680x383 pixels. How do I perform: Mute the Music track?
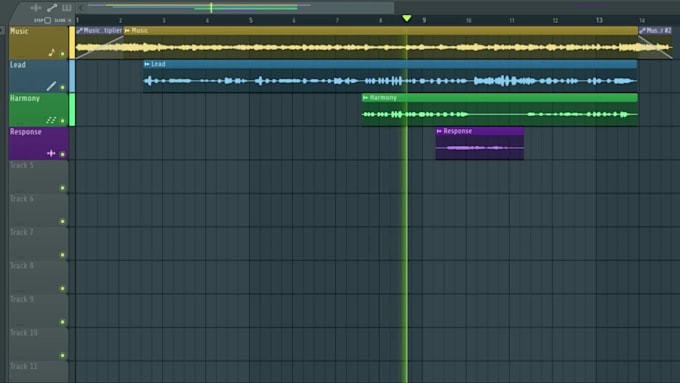[x=62, y=54]
